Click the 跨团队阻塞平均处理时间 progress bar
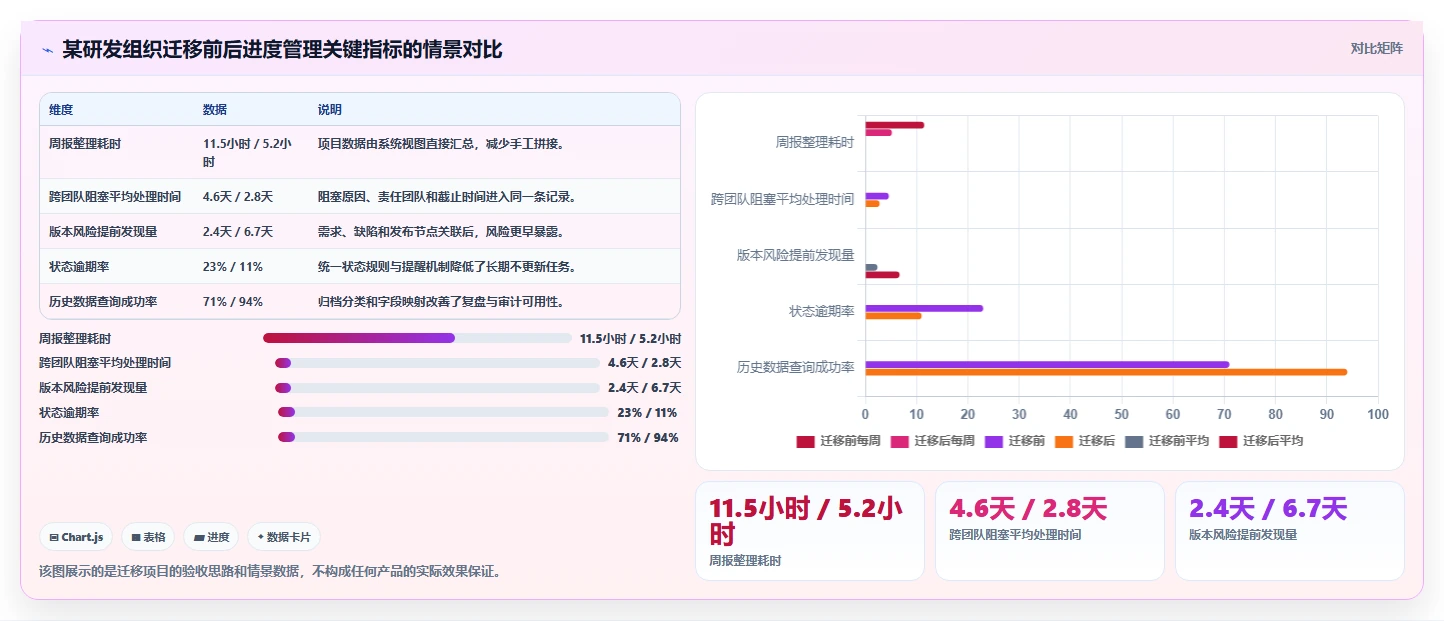The width and height of the screenshot is (1444, 621). pyautogui.click(x=437, y=363)
